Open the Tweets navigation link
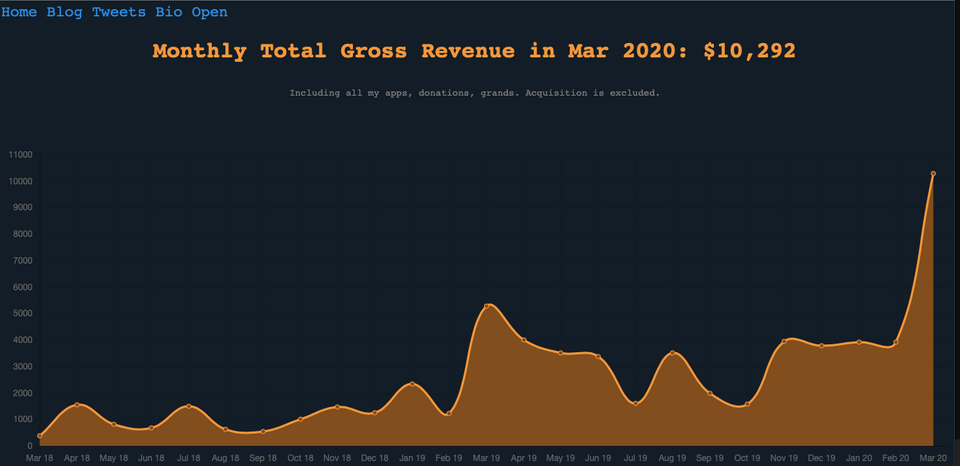This screenshot has height=466, width=960. pyautogui.click(x=119, y=12)
